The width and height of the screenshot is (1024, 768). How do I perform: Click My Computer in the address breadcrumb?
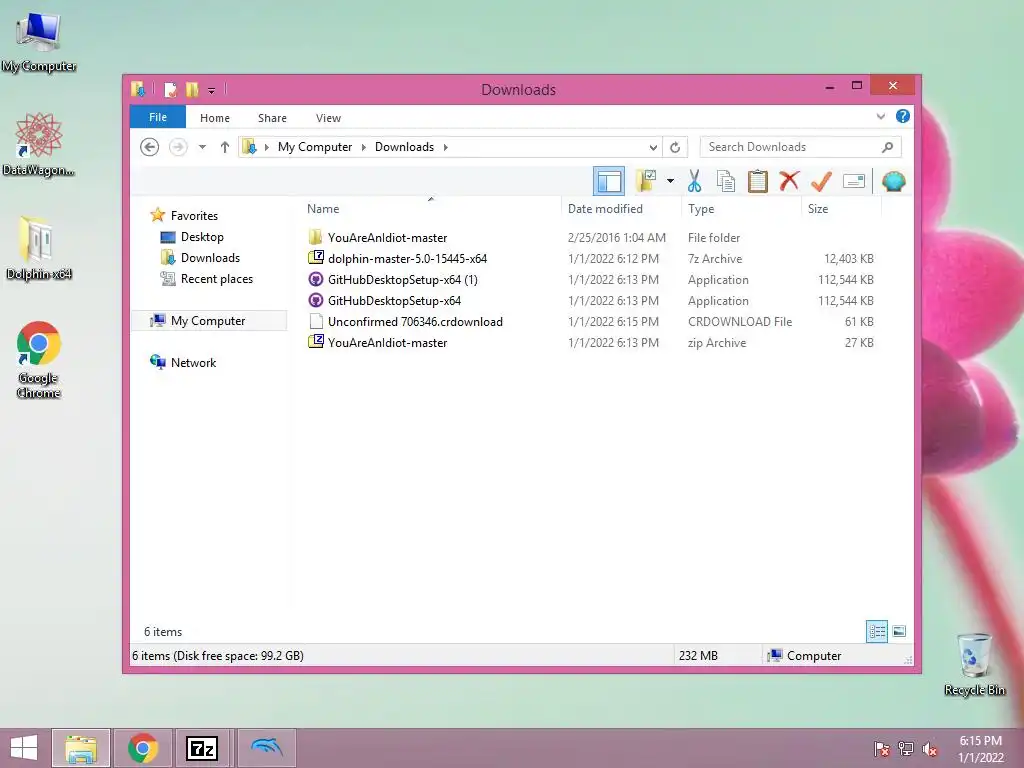pyautogui.click(x=315, y=147)
